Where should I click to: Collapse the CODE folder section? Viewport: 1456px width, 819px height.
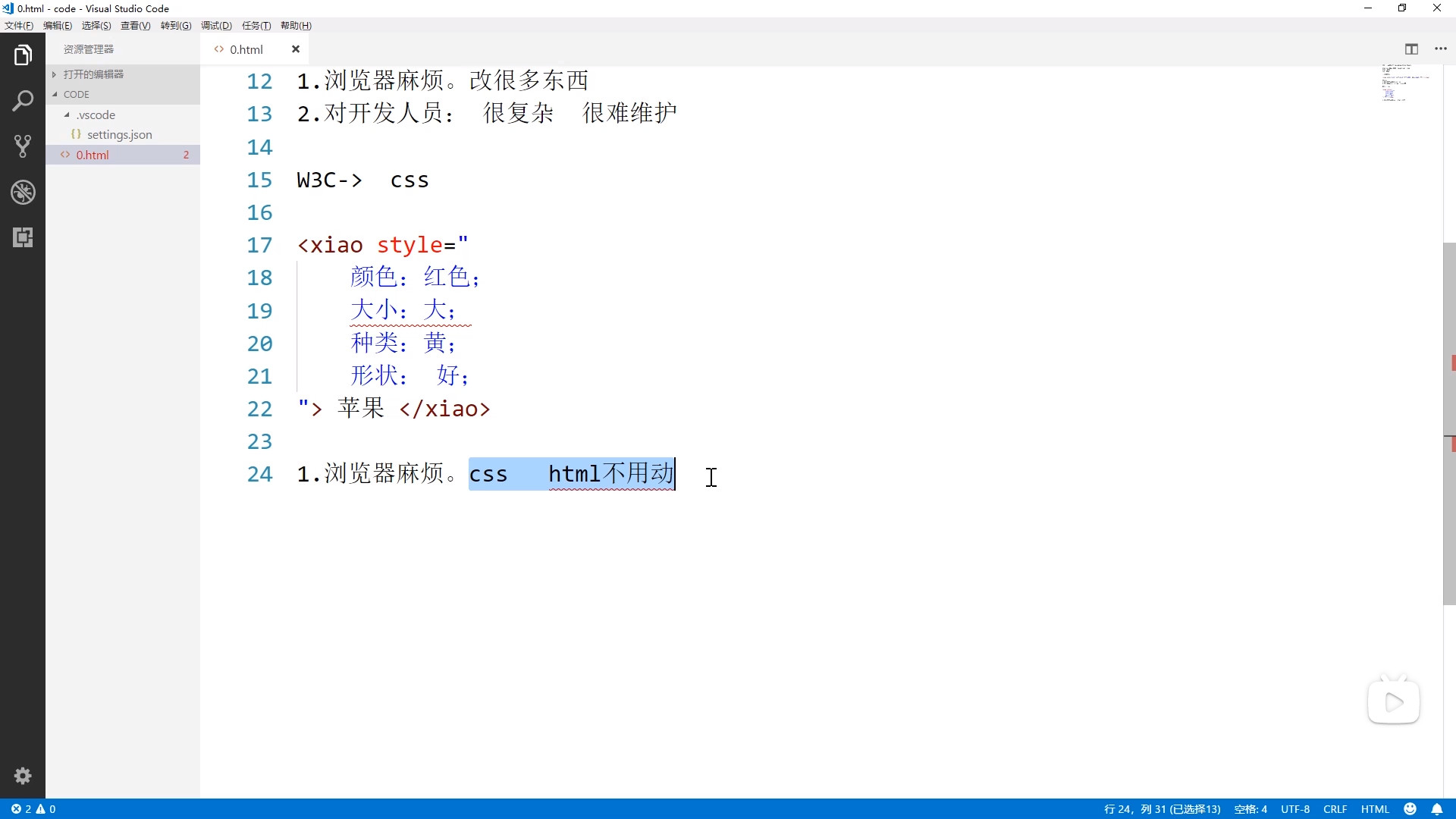pyautogui.click(x=76, y=95)
